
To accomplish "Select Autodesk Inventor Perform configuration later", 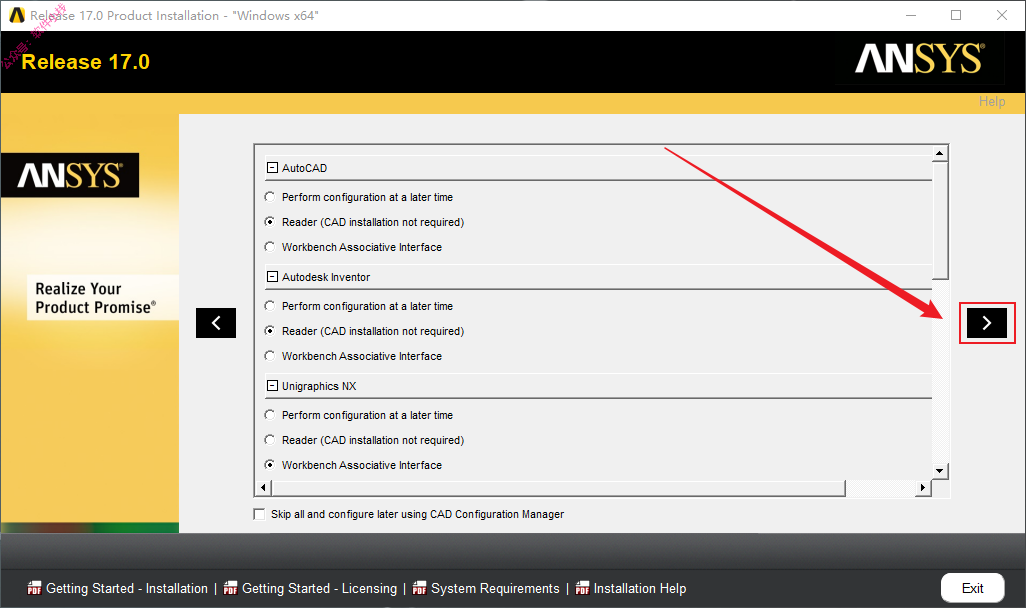I will 270,306.
